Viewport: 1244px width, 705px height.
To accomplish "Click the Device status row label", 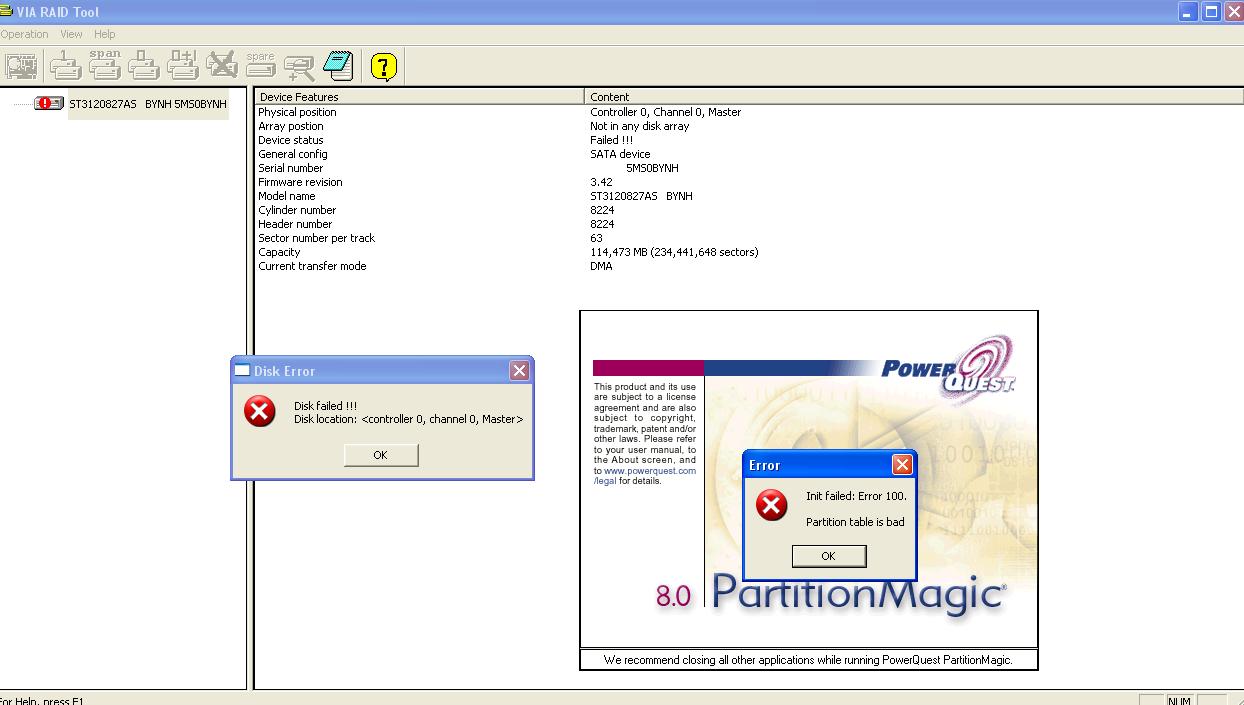I will coord(291,140).
